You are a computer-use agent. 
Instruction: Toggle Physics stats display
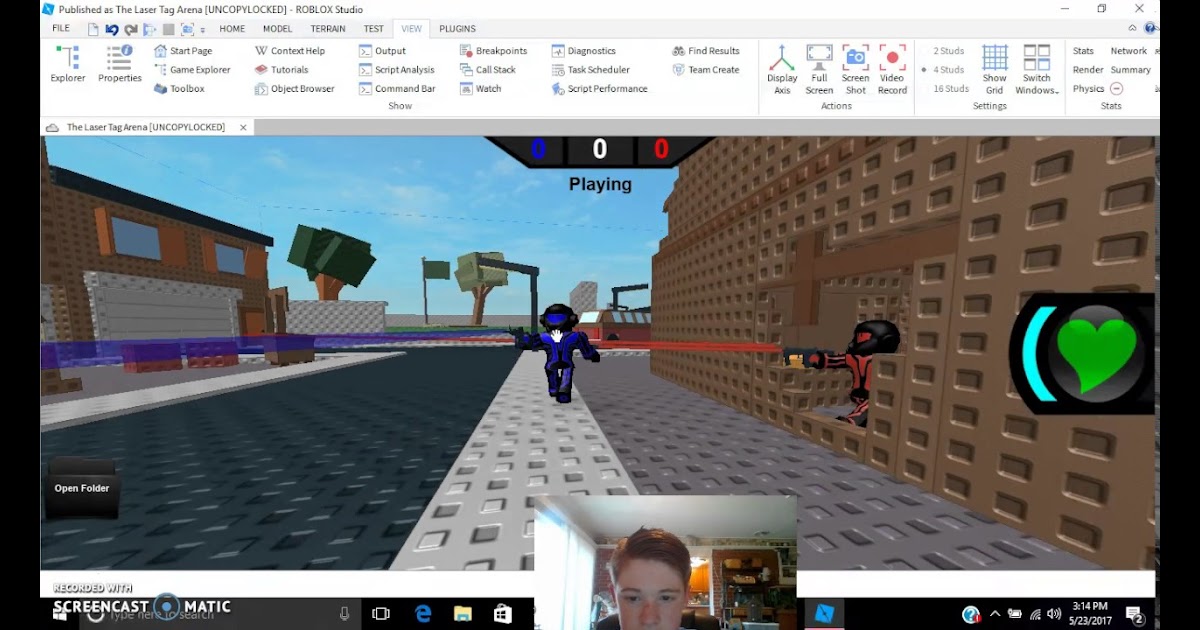1088,89
